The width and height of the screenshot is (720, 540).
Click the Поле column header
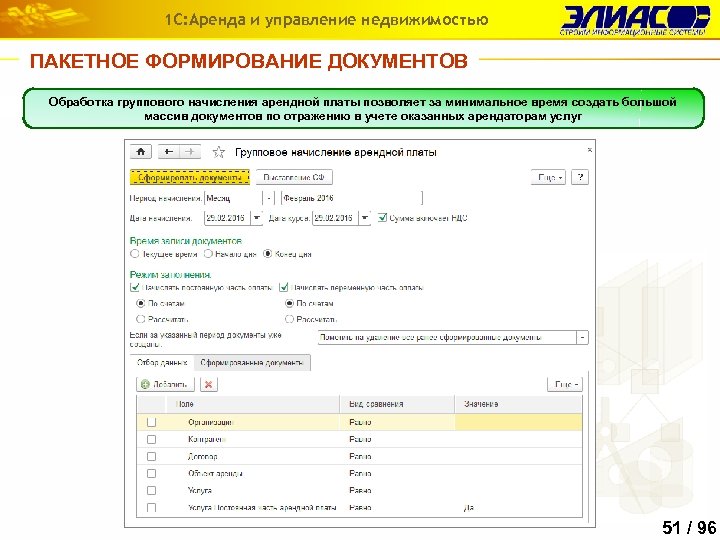click(x=252, y=404)
